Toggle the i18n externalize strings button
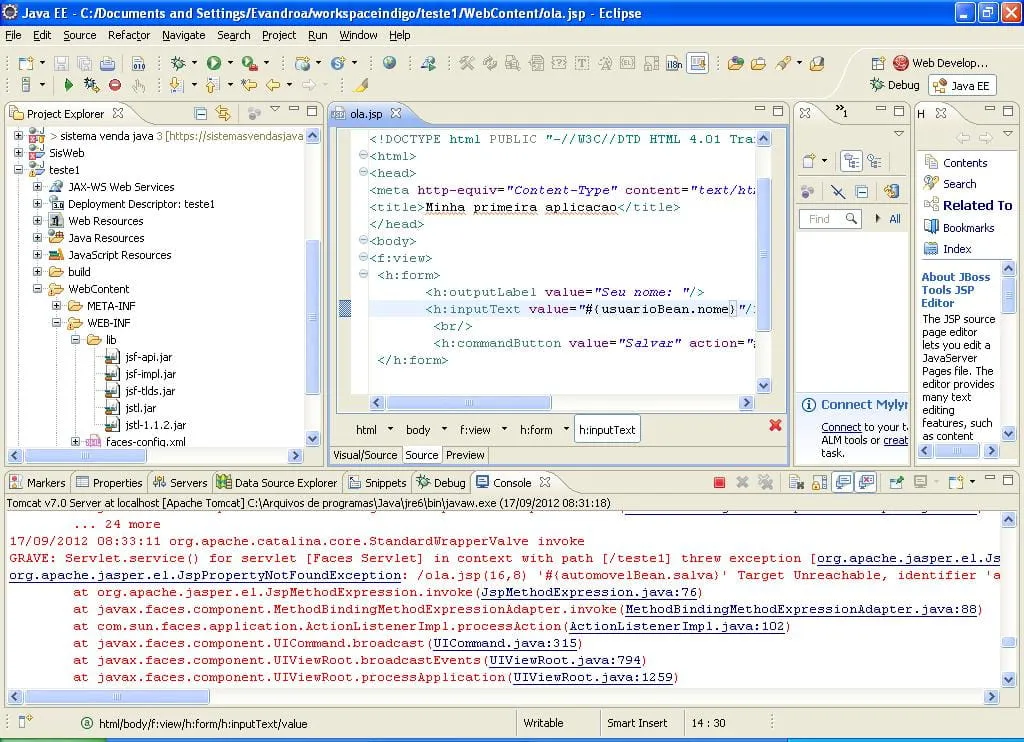The height and width of the screenshot is (742, 1024). click(674, 63)
